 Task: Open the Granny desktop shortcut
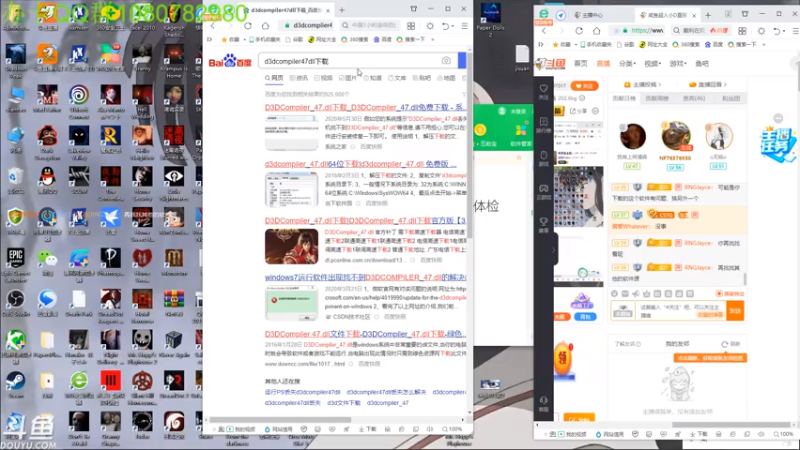point(142,56)
